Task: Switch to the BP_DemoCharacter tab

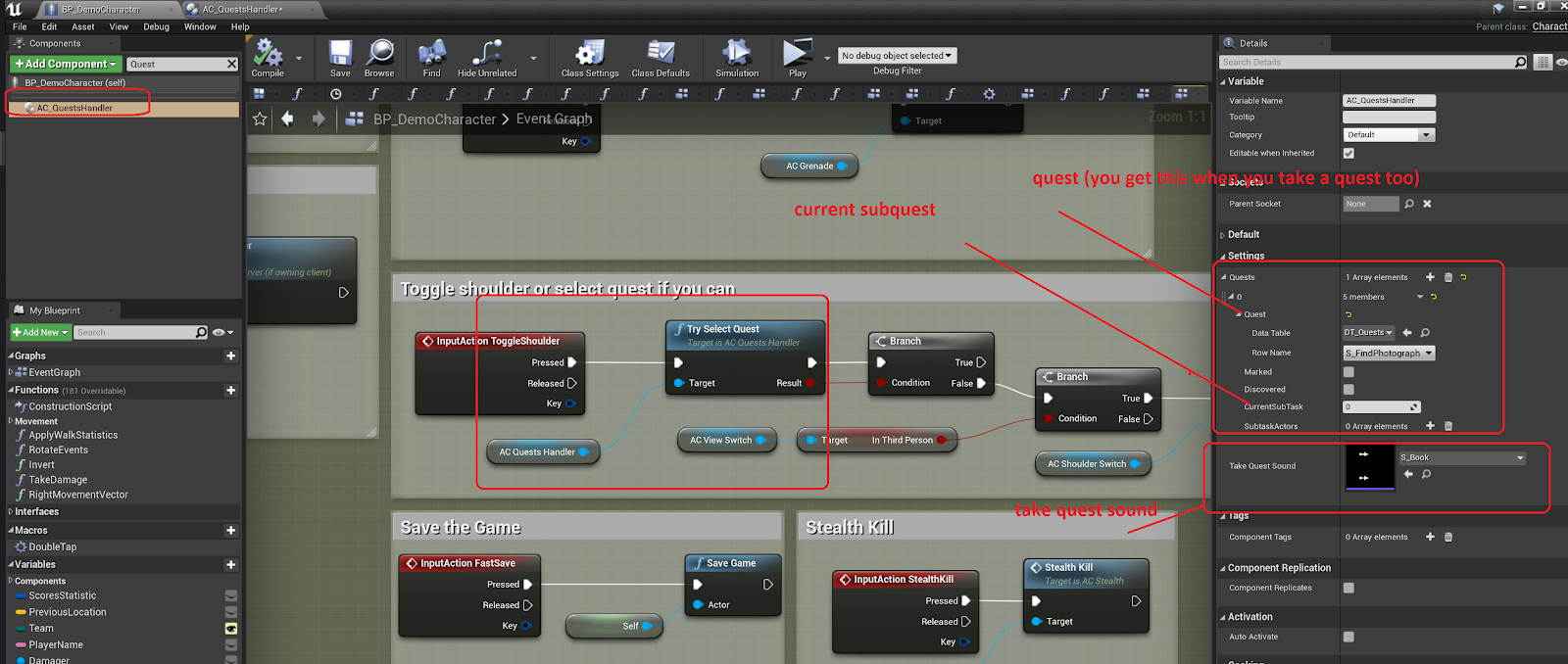Action: [x=99, y=10]
